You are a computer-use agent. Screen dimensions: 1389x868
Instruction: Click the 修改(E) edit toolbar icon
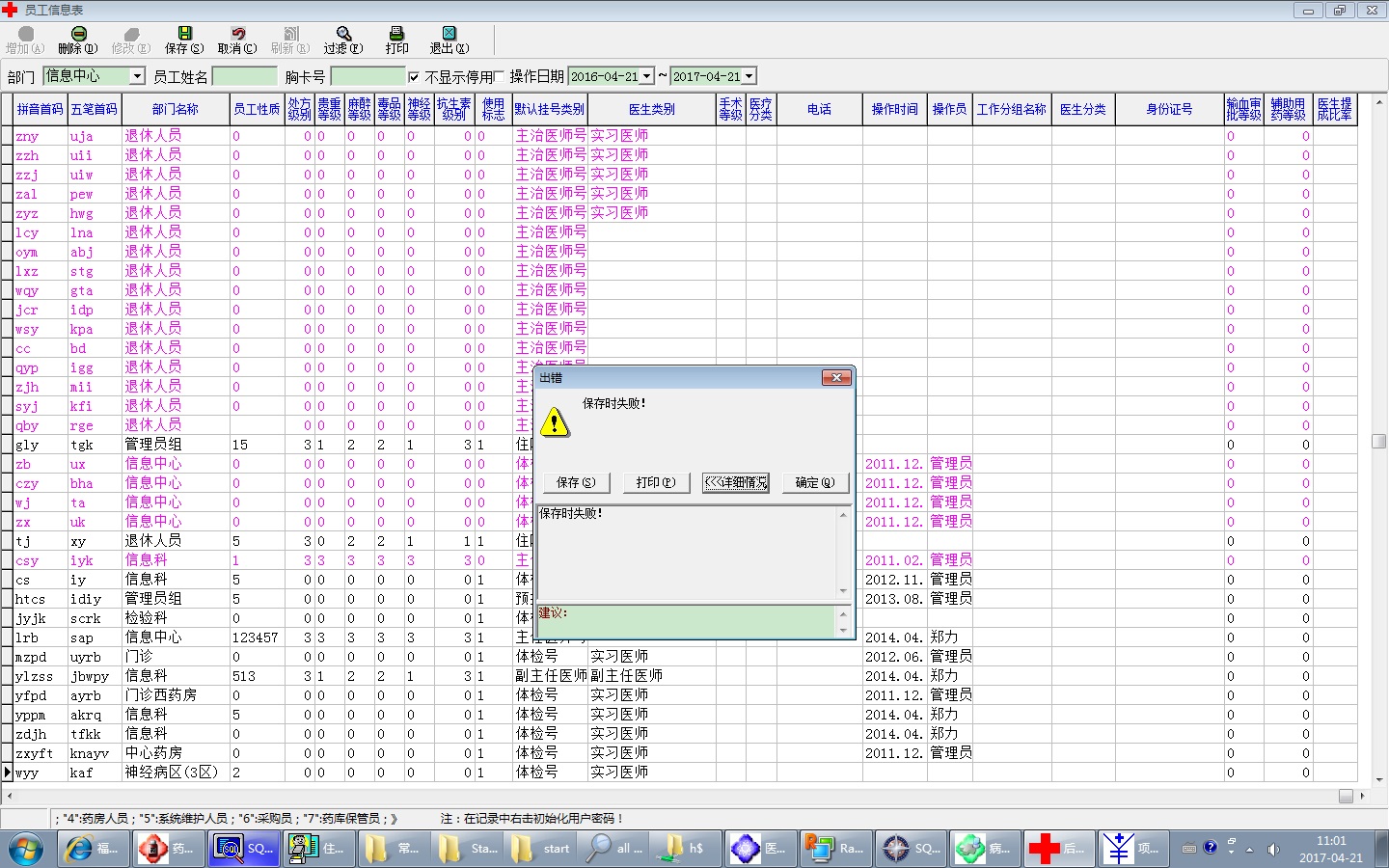coord(131,40)
